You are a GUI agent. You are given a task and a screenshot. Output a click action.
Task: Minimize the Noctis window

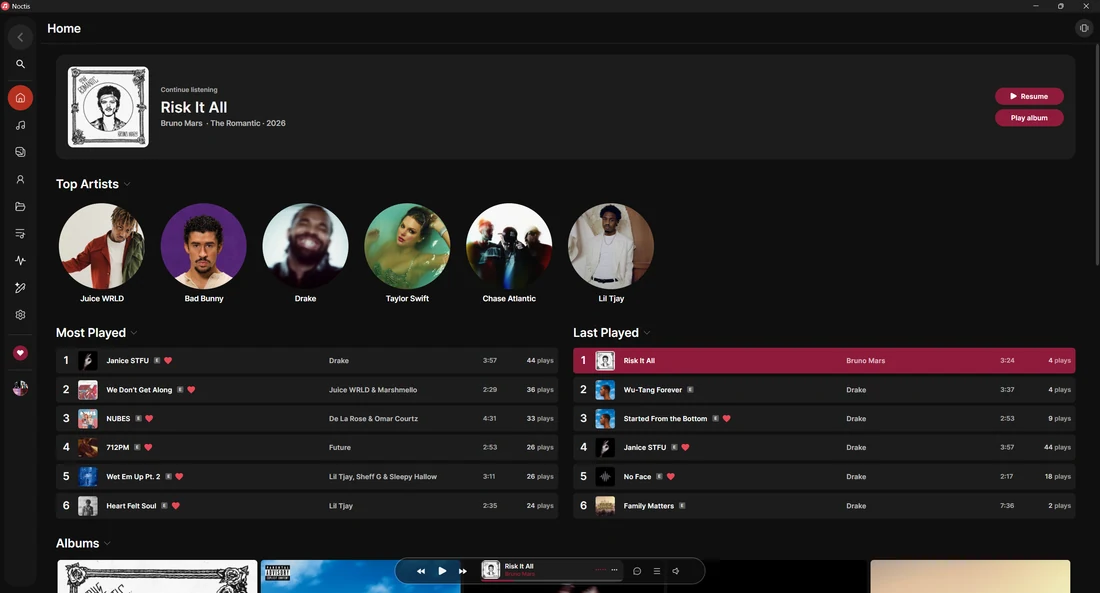tap(1035, 6)
